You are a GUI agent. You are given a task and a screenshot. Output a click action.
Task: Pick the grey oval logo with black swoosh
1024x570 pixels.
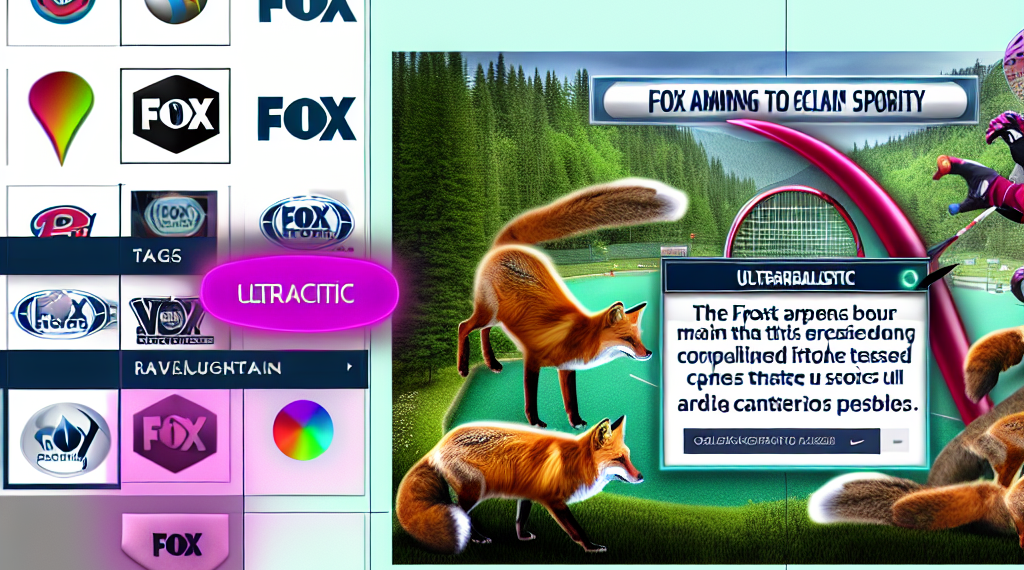coord(64,438)
